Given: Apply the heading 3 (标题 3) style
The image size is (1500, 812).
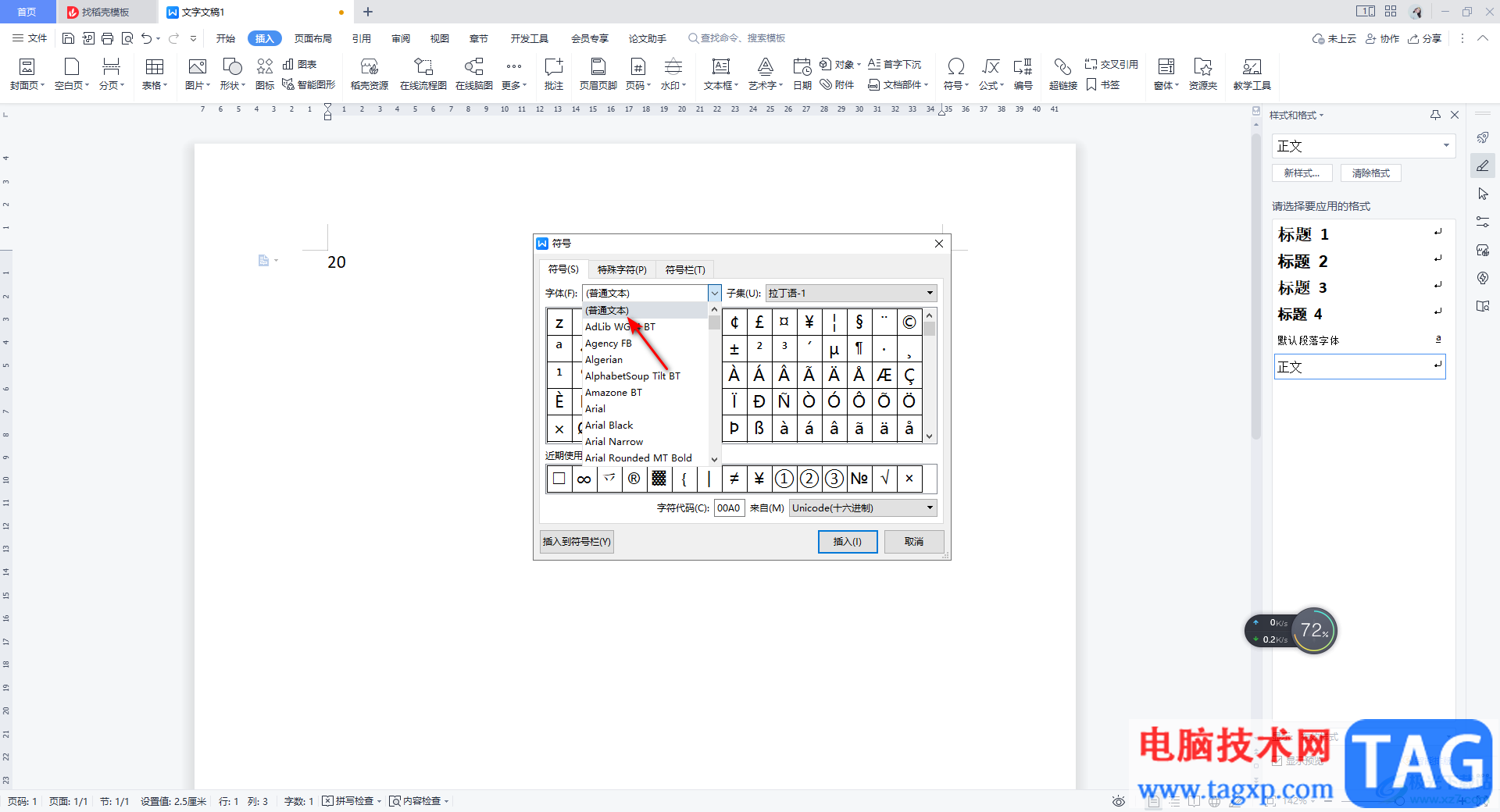Looking at the screenshot, I should click(x=1359, y=287).
